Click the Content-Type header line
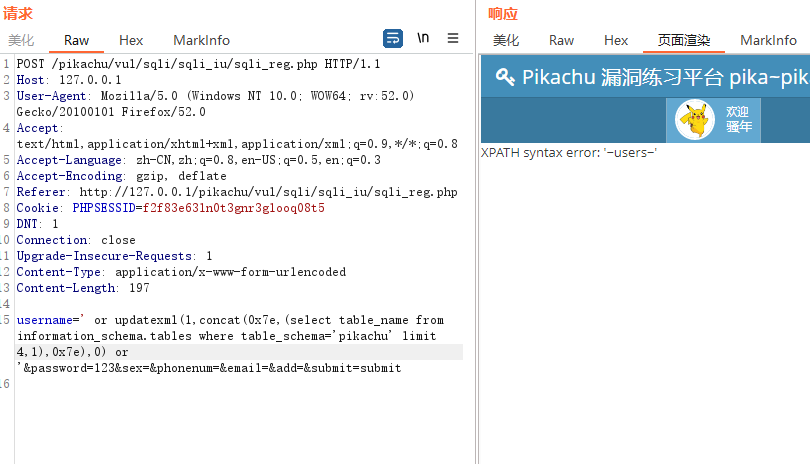Viewport: 810px width, 464px height. tap(181, 272)
